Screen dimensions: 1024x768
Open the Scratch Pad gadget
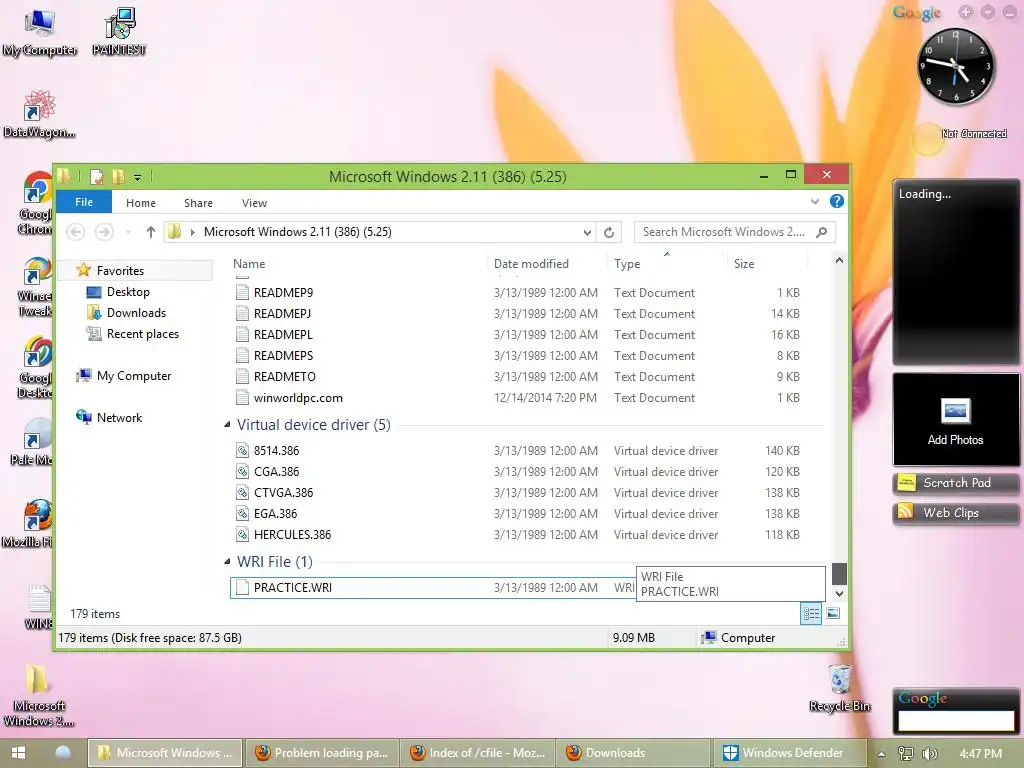955,483
